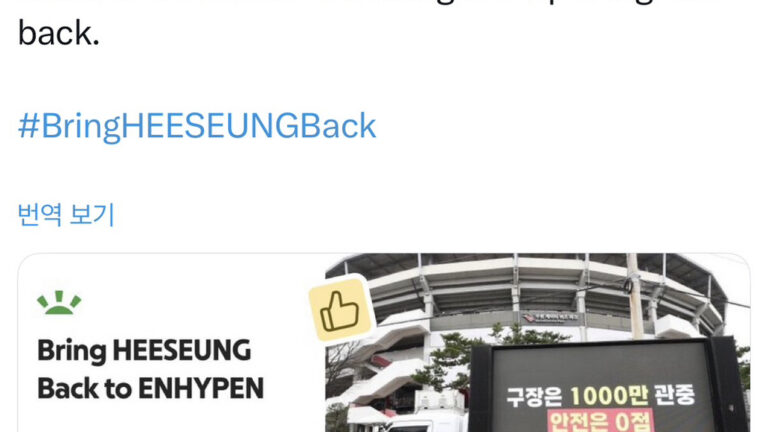Click the 'Bring HEESEUNG' line of card
The image size is (768, 432).
click(144, 351)
